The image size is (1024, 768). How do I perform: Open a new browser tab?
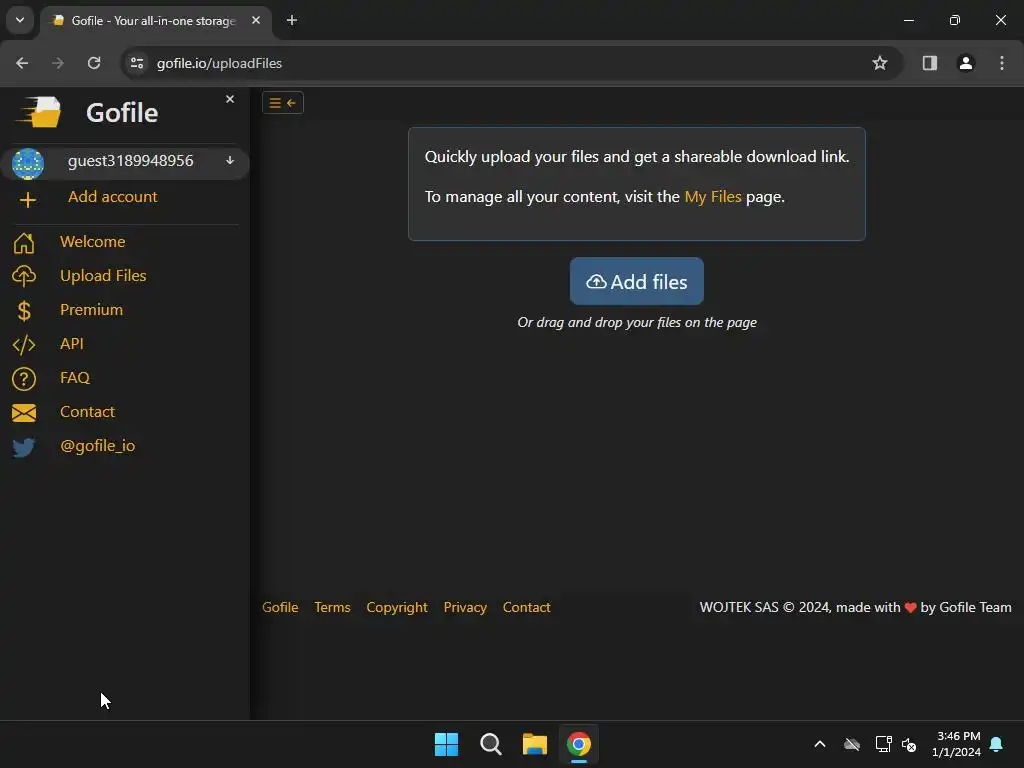pos(292,21)
